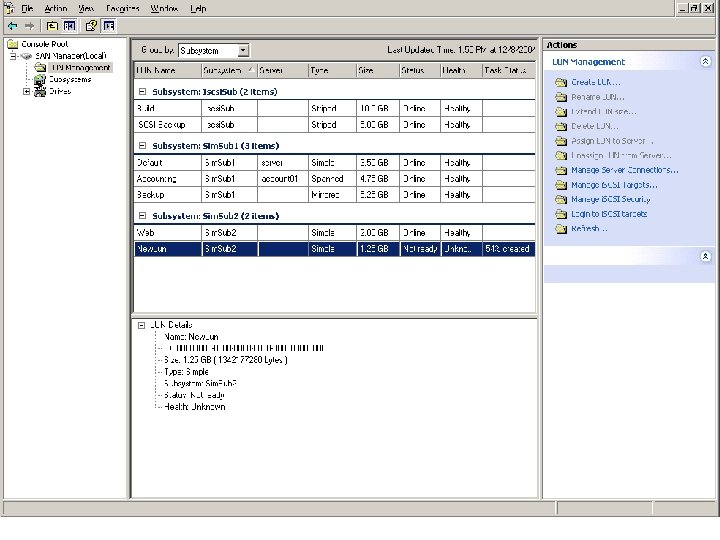Open the Group by dropdown
Viewport: 720px width, 540px height.
[243, 50]
